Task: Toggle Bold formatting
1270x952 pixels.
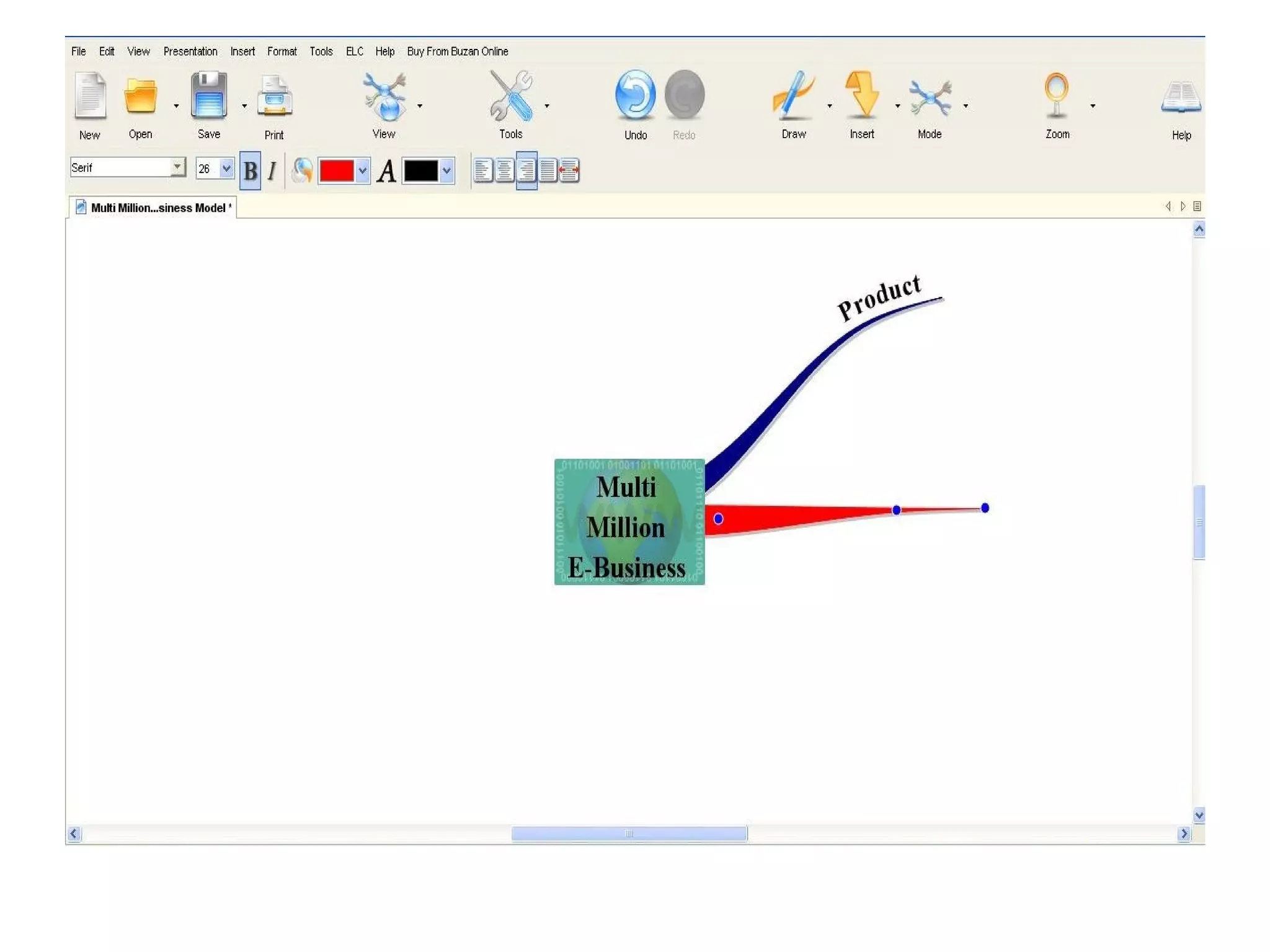Action: point(250,170)
